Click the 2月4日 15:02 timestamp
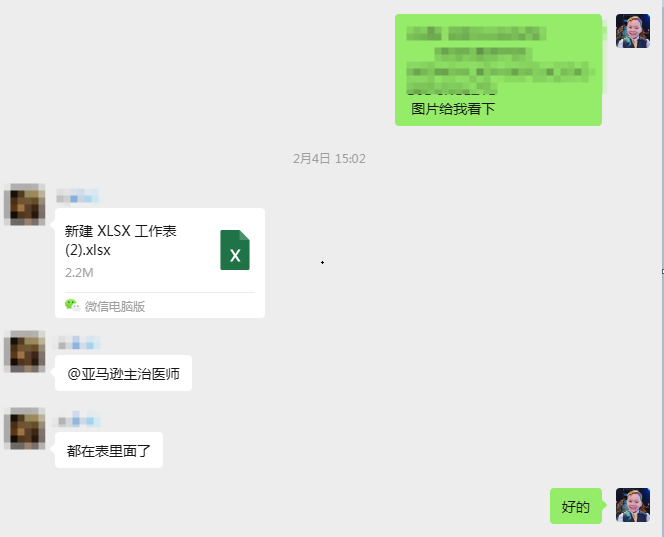This screenshot has width=664, height=537. click(x=329, y=158)
